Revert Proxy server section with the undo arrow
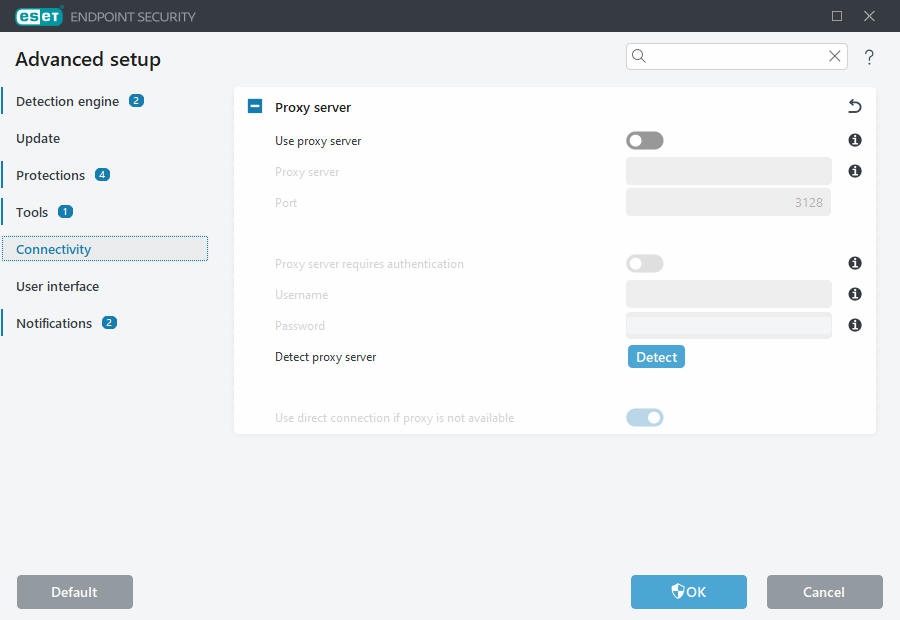900x620 pixels. [854, 107]
